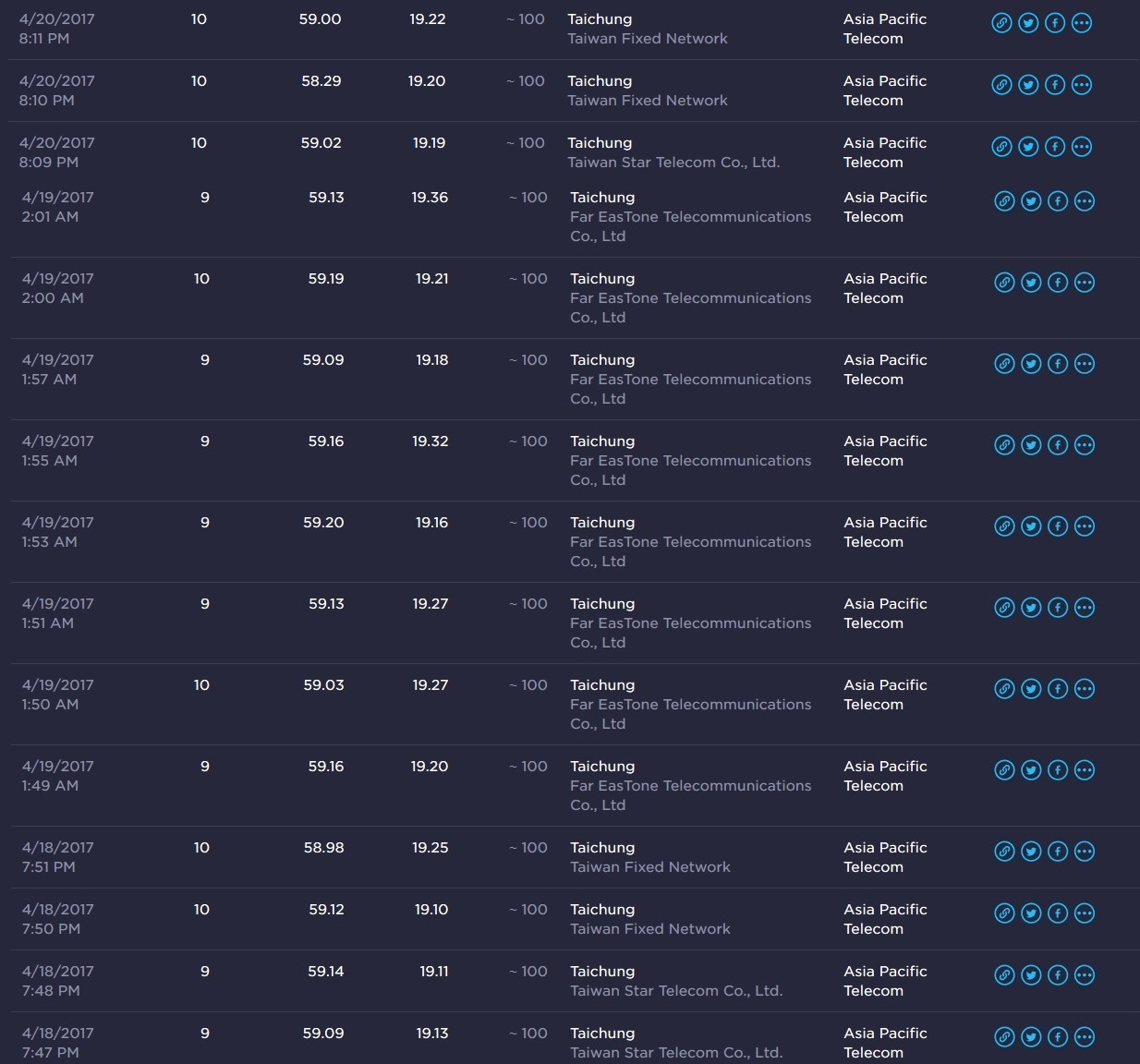Share the 1:55 AM result on Facebook
Screen dimensions: 1140x1064
[x=1058, y=445]
